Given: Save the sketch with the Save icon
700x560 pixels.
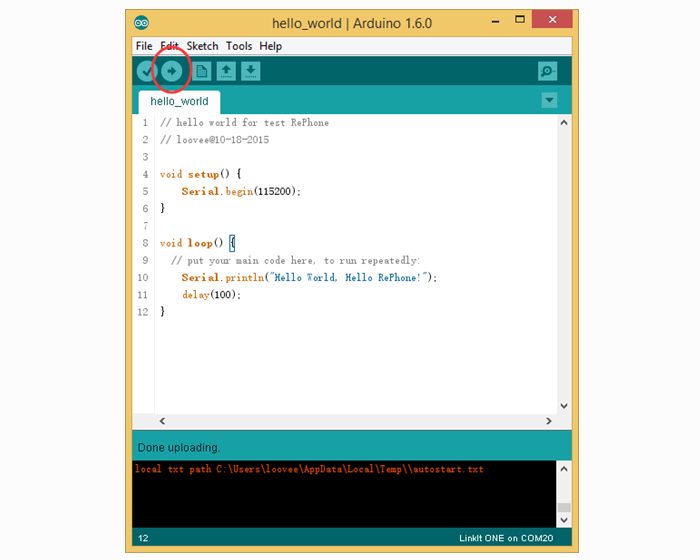Looking at the screenshot, I should click(251, 71).
